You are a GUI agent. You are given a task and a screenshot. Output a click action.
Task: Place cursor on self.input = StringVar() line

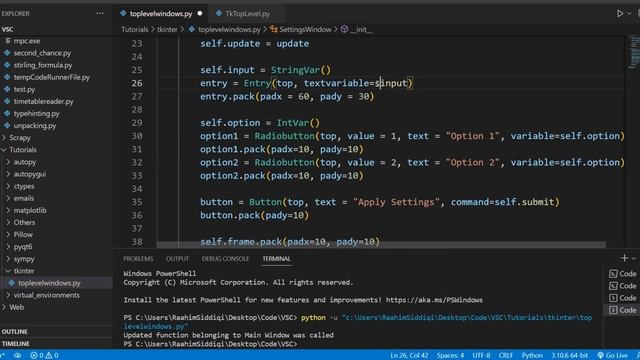265,70
